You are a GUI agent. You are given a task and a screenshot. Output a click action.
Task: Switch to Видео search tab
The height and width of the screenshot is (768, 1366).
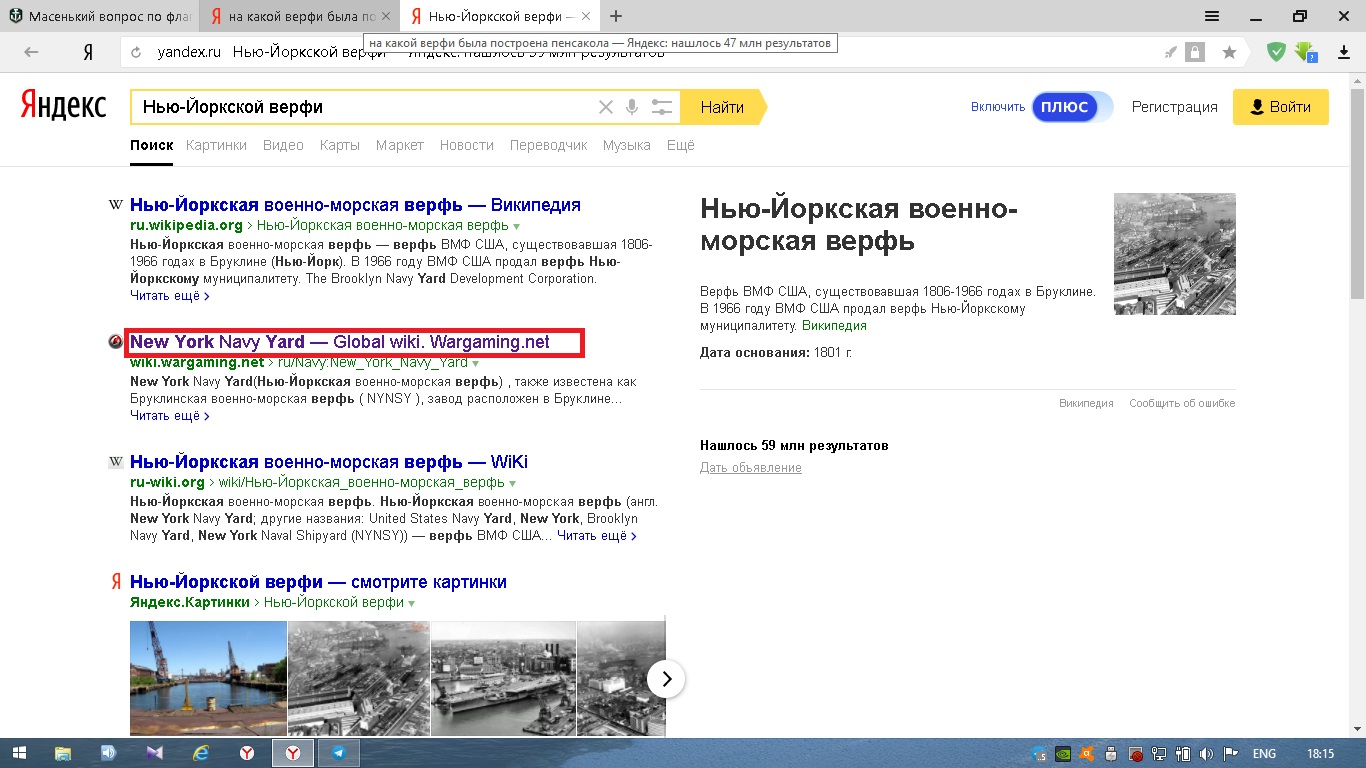click(283, 145)
